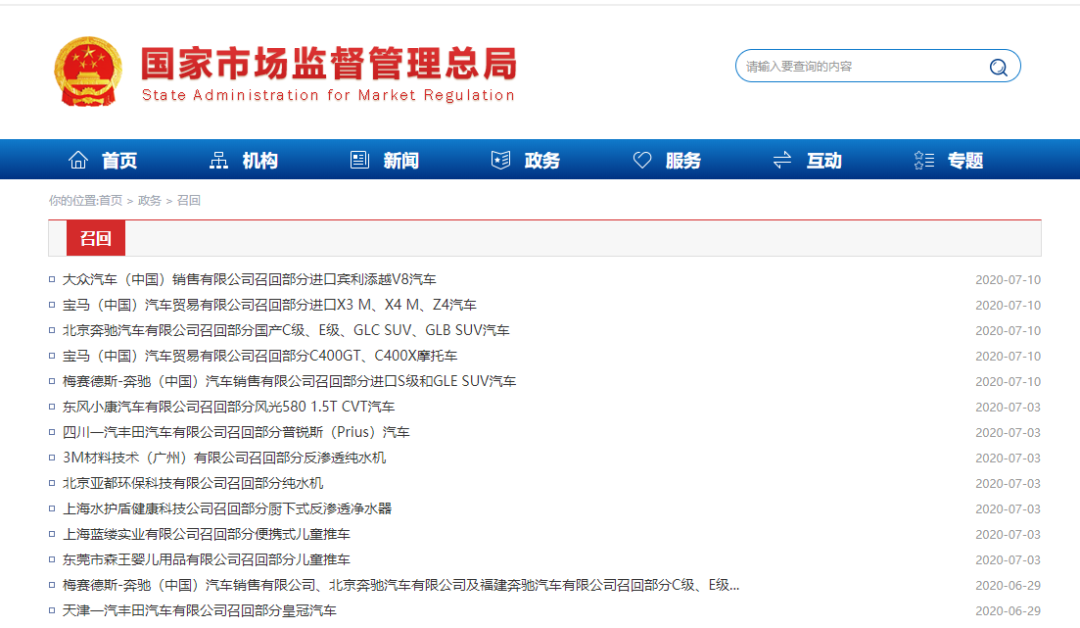Click the magnifier search icon
The image size is (1080, 628).
tap(998, 67)
